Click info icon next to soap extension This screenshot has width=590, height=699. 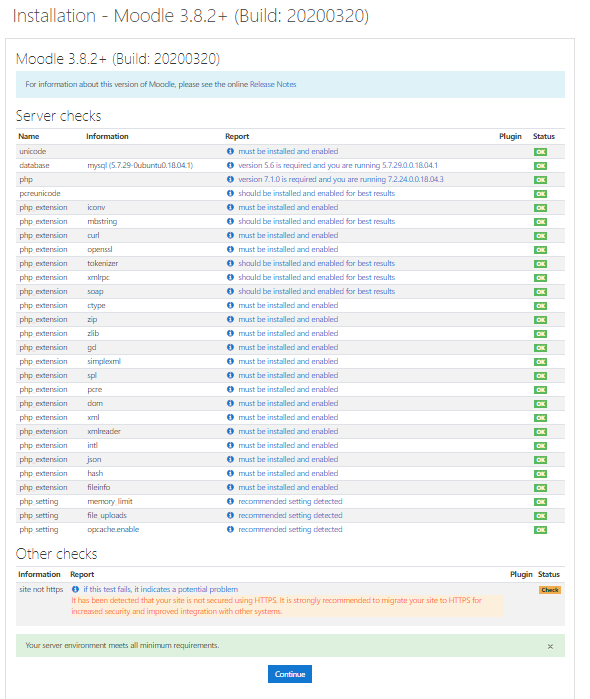[230, 291]
